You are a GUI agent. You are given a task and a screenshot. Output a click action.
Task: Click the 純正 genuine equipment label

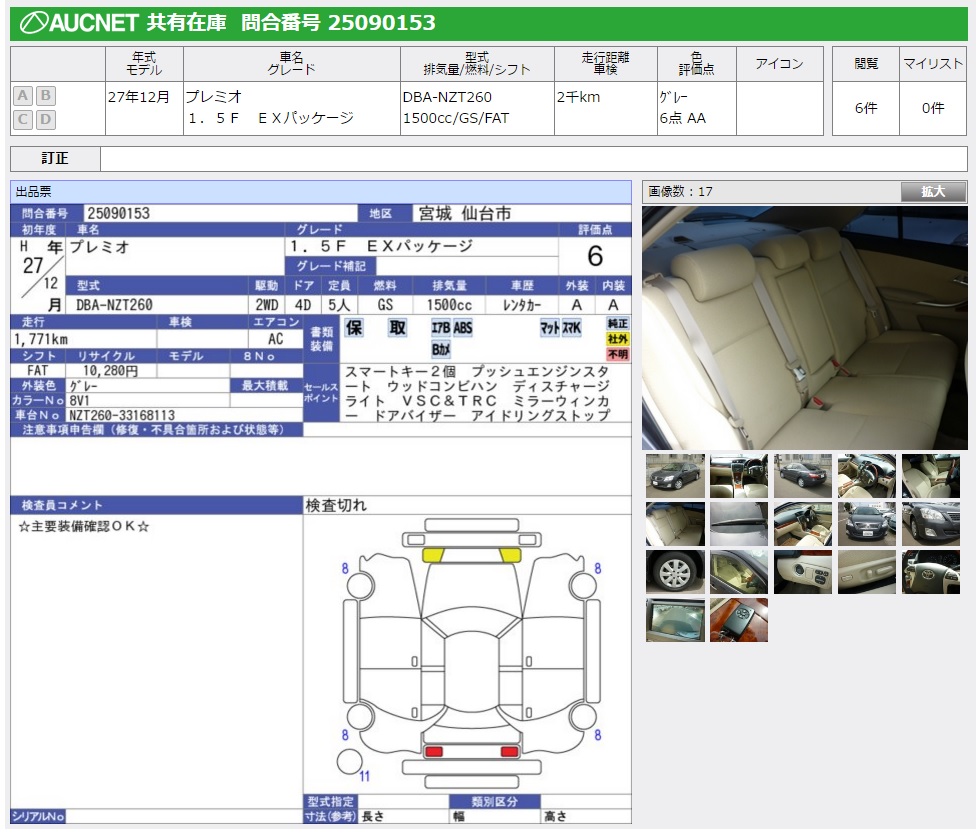pos(618,324)
